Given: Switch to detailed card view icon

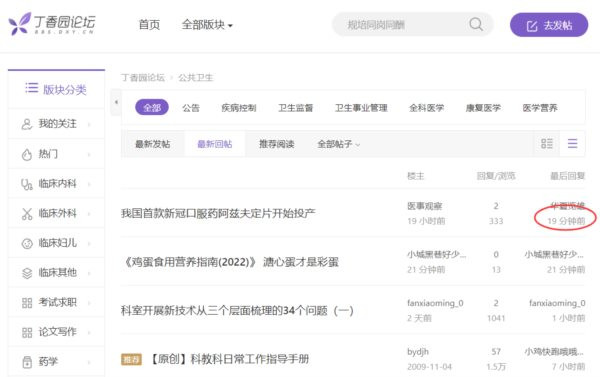Looking at the screenshot, I should [546, 144].
